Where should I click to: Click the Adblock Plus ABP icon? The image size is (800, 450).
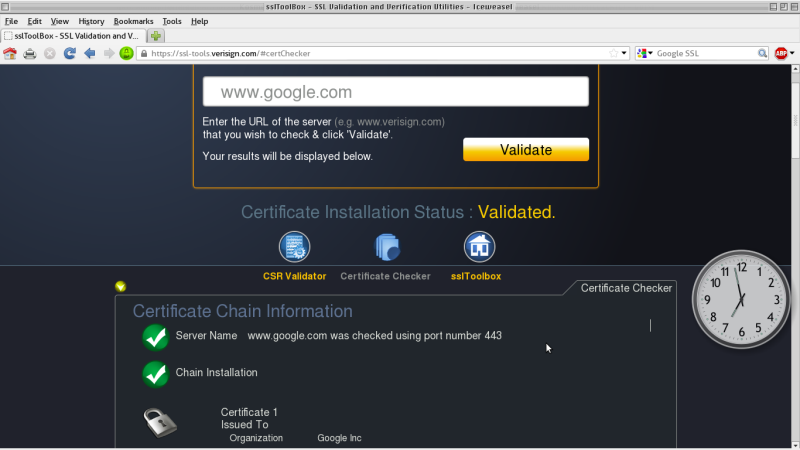pos(781,53)
